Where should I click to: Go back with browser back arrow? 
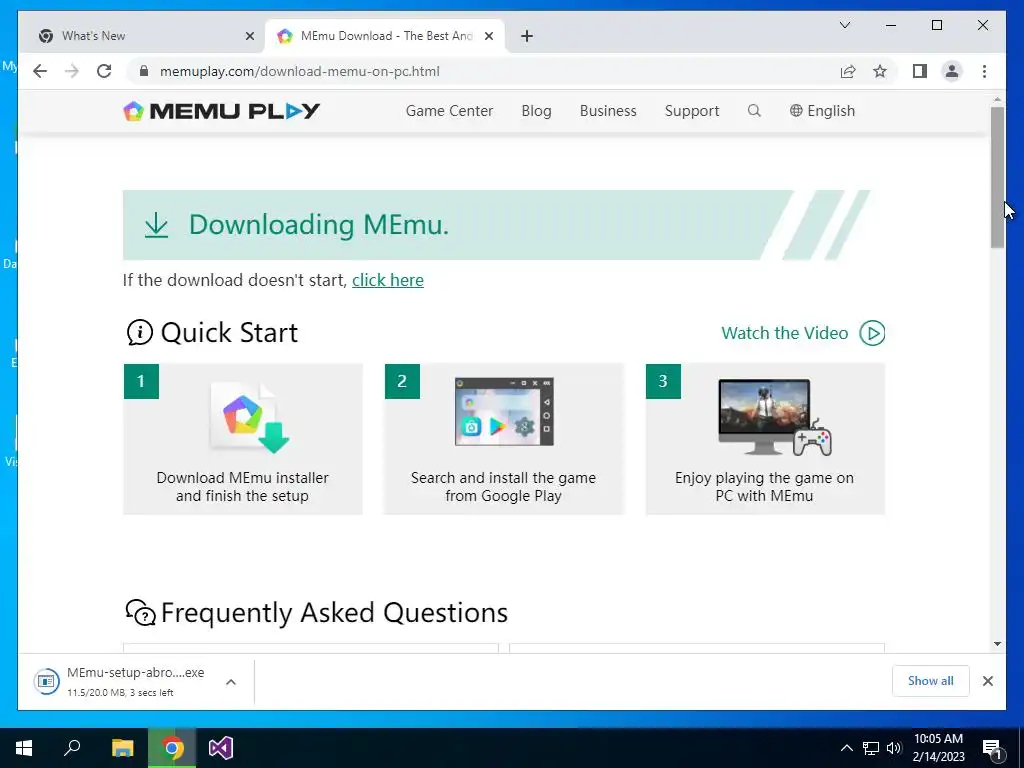click(x=40, y=71)
